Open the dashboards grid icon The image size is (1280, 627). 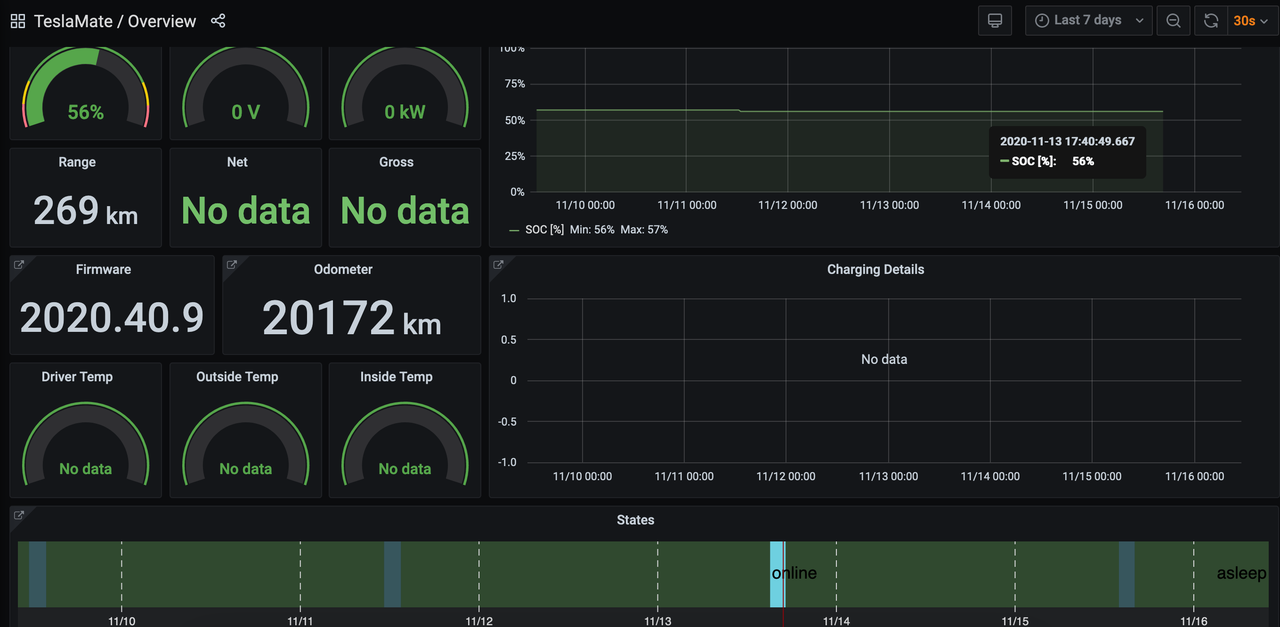18,21
